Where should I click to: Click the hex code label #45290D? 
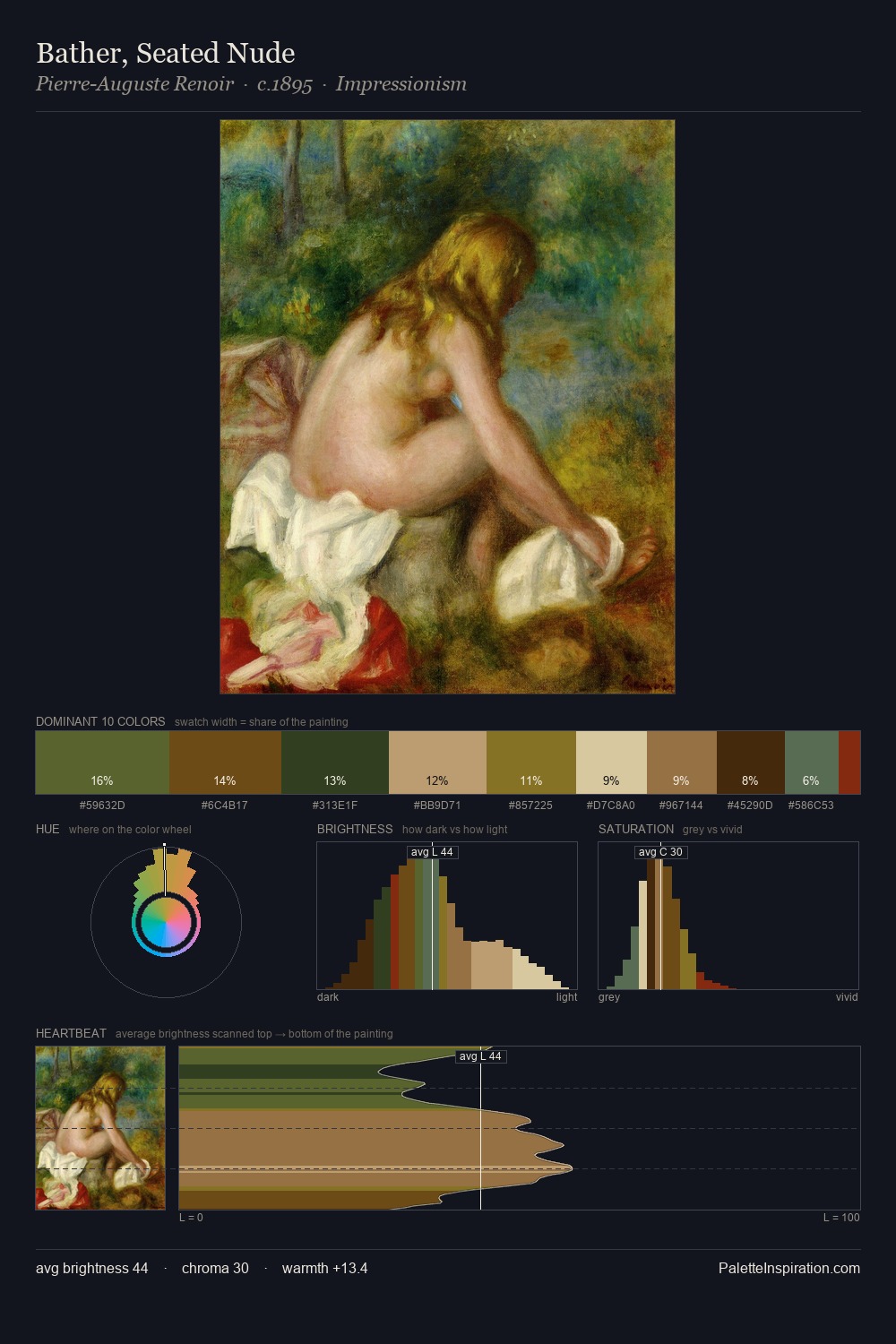(x=750, y=806)
